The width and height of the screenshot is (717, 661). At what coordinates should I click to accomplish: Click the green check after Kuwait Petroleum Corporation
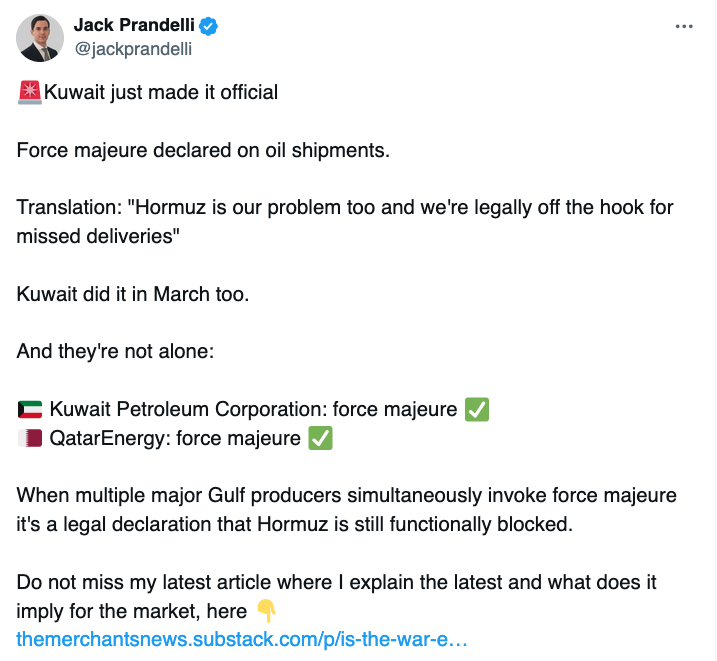click(477, 409)
